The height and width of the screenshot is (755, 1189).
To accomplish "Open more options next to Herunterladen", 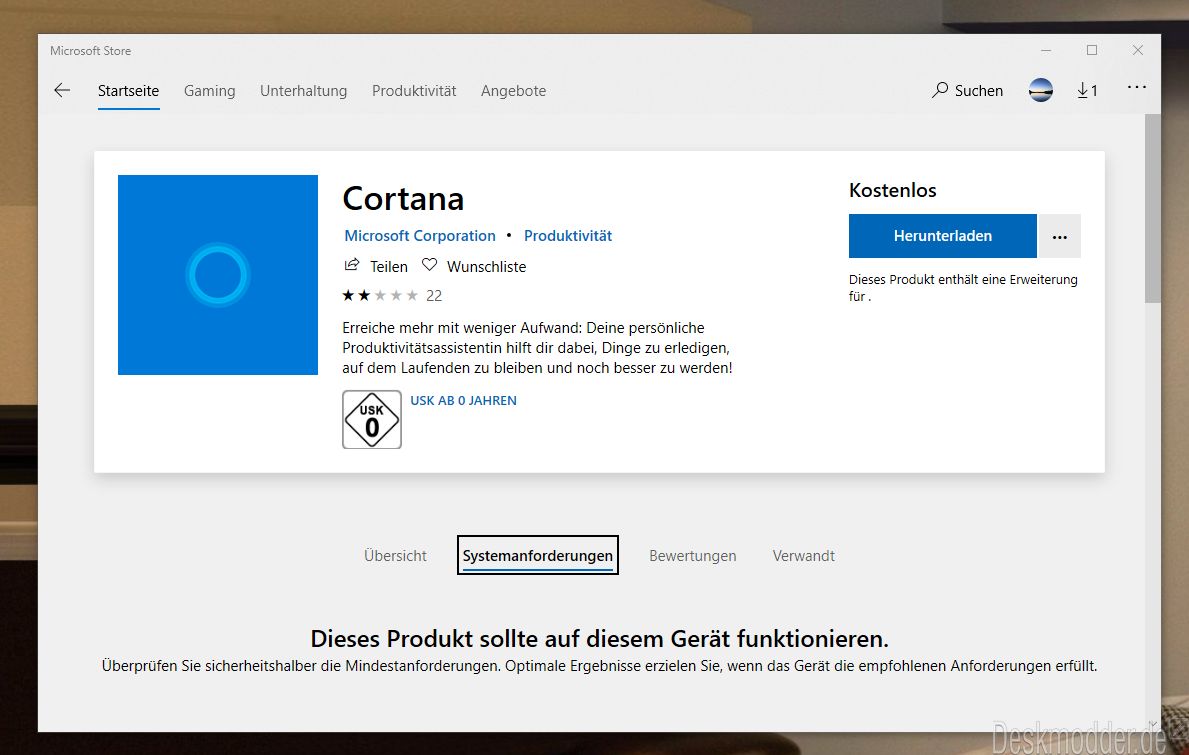I will 1059,237.
